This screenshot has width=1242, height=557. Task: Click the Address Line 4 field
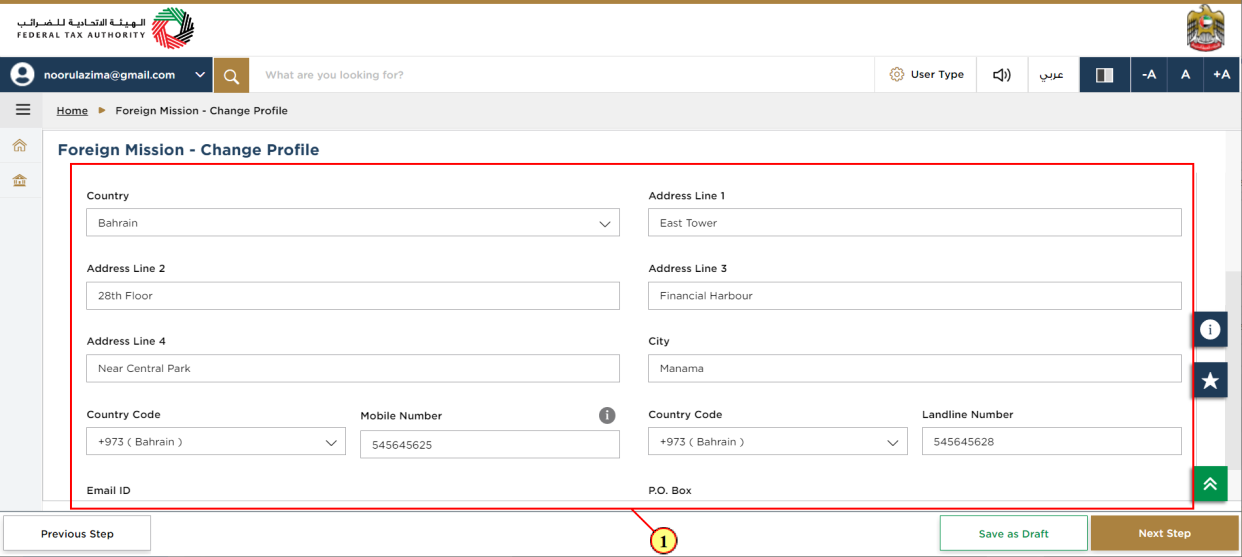[353, 368]
